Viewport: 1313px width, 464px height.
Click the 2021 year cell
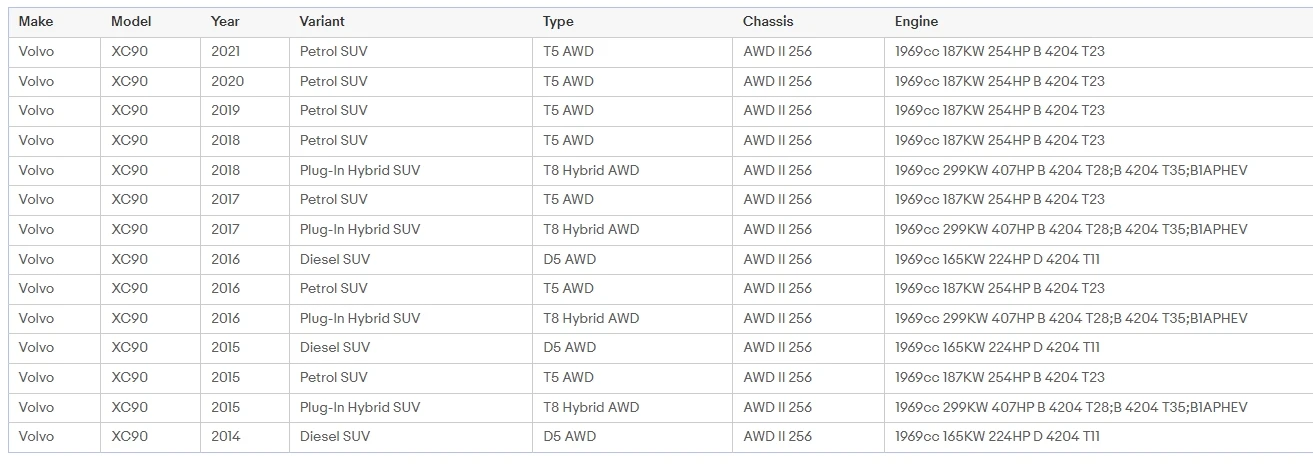[226, 52]
